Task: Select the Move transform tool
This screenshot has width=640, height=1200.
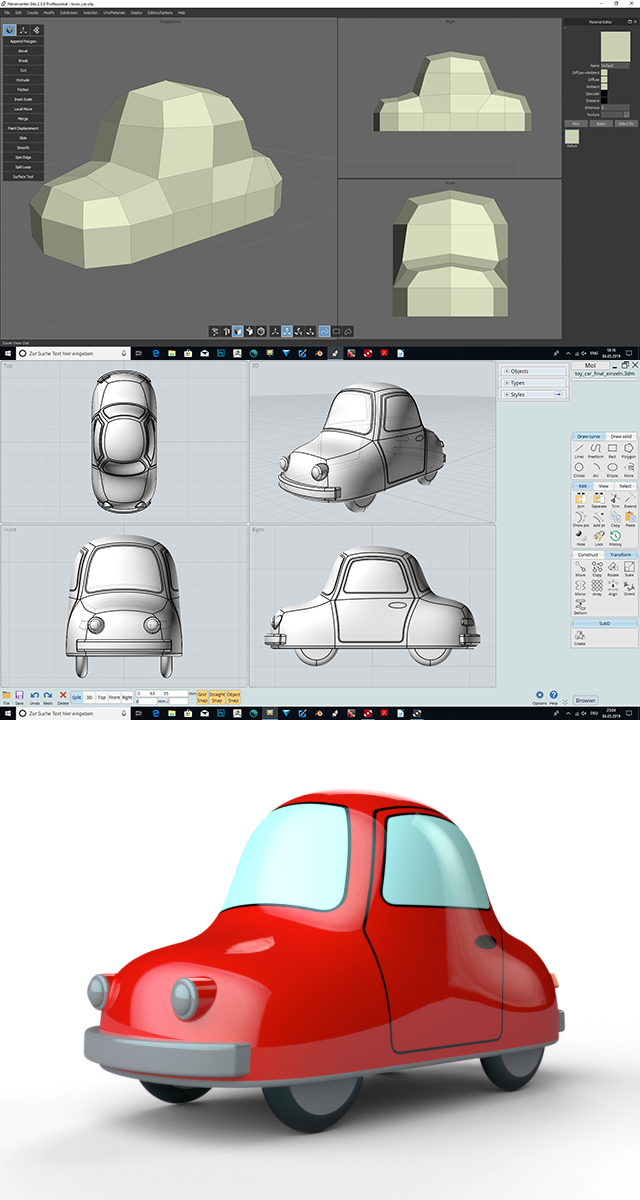Action: pyautogui.click(x=580, y=569)
